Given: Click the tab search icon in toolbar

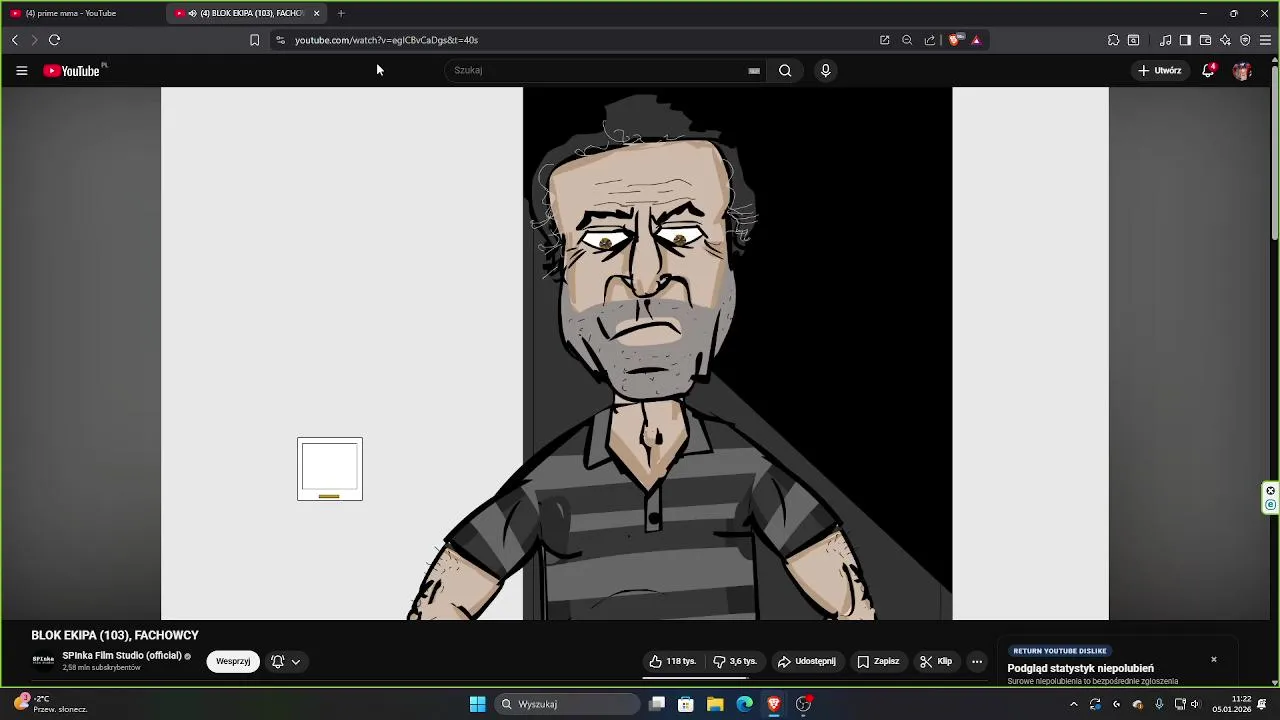Looking at the screenshot, I should [x=1133, y=40].
